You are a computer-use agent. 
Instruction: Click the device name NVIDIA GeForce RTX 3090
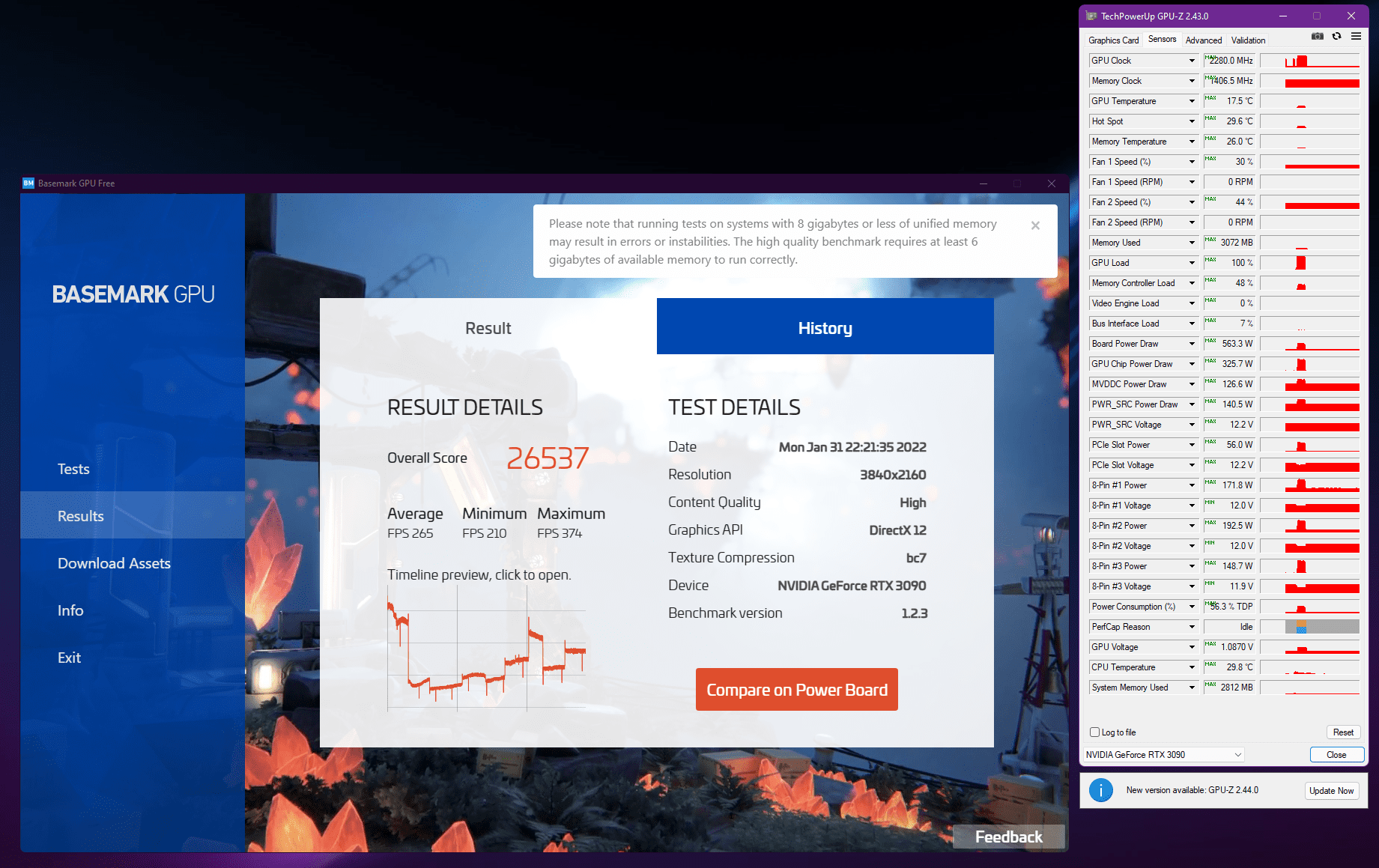point(852,586)
